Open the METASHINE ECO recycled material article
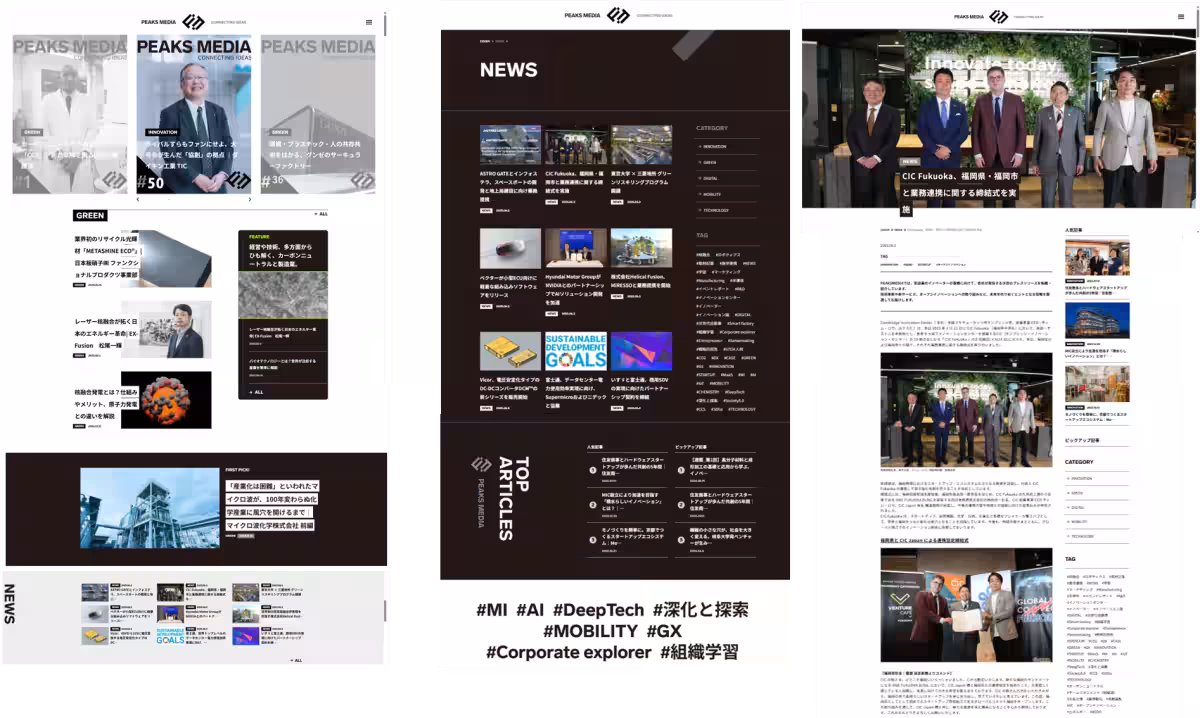The width and height of the screenshot is (1200, 718). pyautogui.click(x=142, y=260)
